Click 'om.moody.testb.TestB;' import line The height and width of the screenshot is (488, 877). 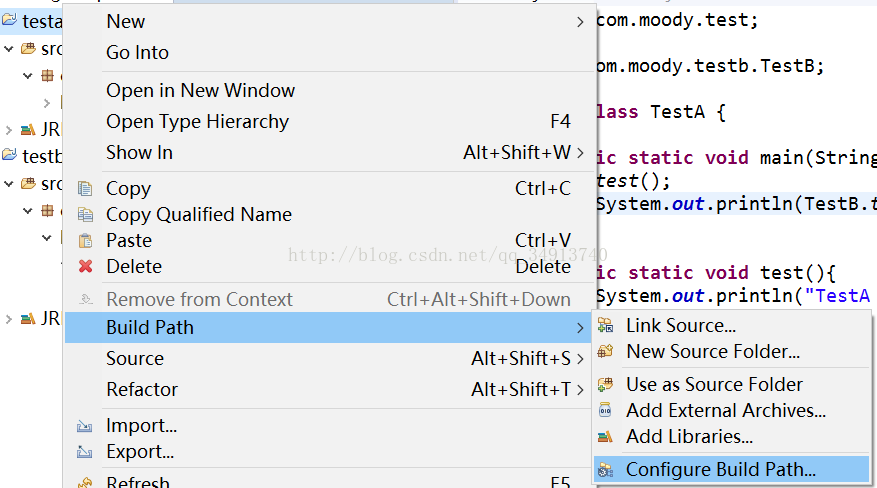[x=710, y=67]
